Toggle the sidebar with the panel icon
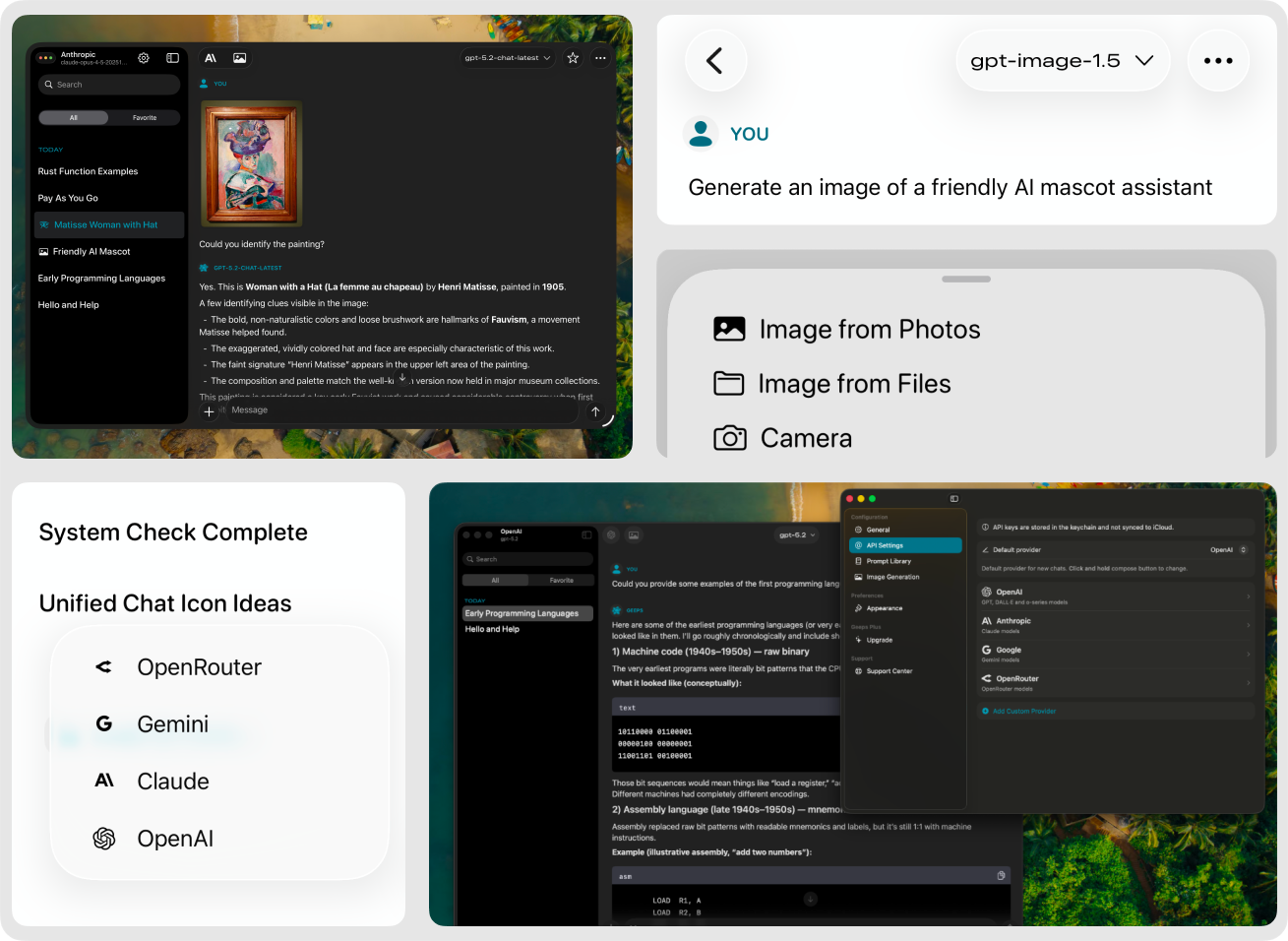The width and height of the screenshot is (1288, 941). click(x=172, y=57)
